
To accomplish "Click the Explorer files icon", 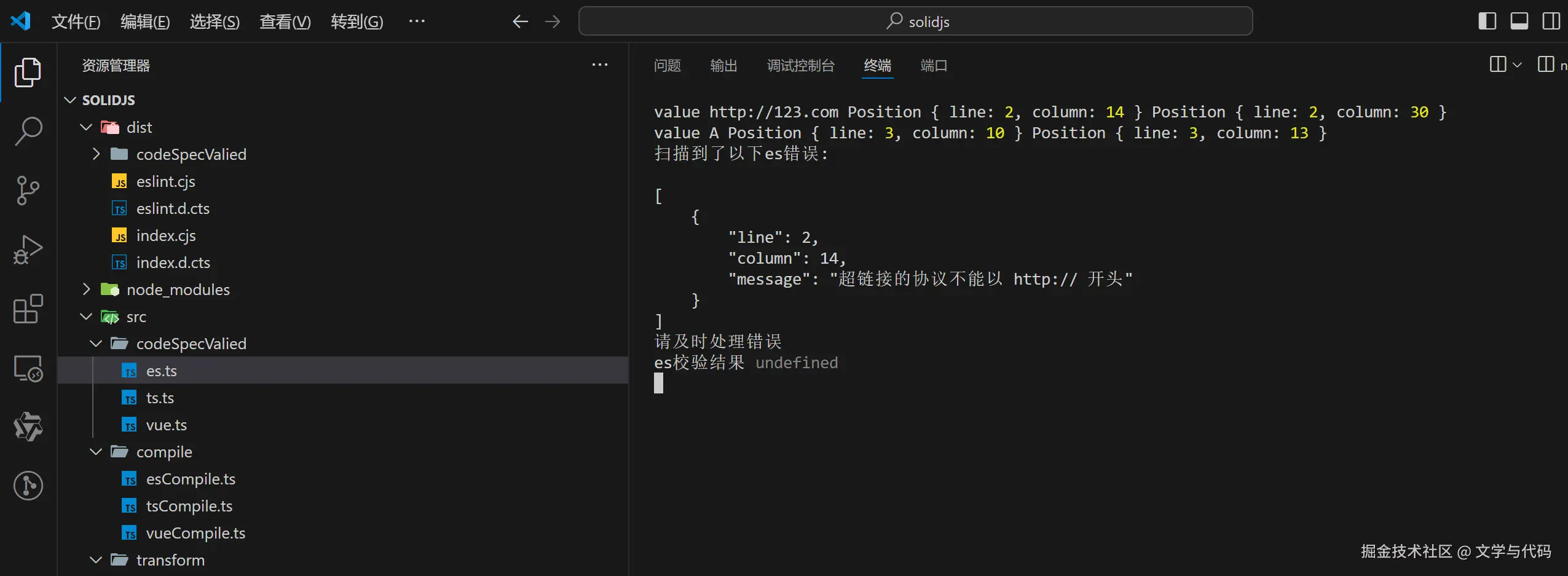I will coord(28,73).
